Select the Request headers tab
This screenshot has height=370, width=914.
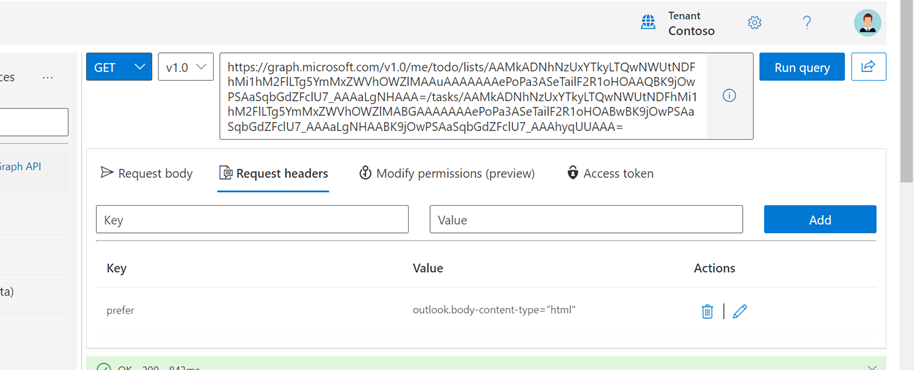273,173
